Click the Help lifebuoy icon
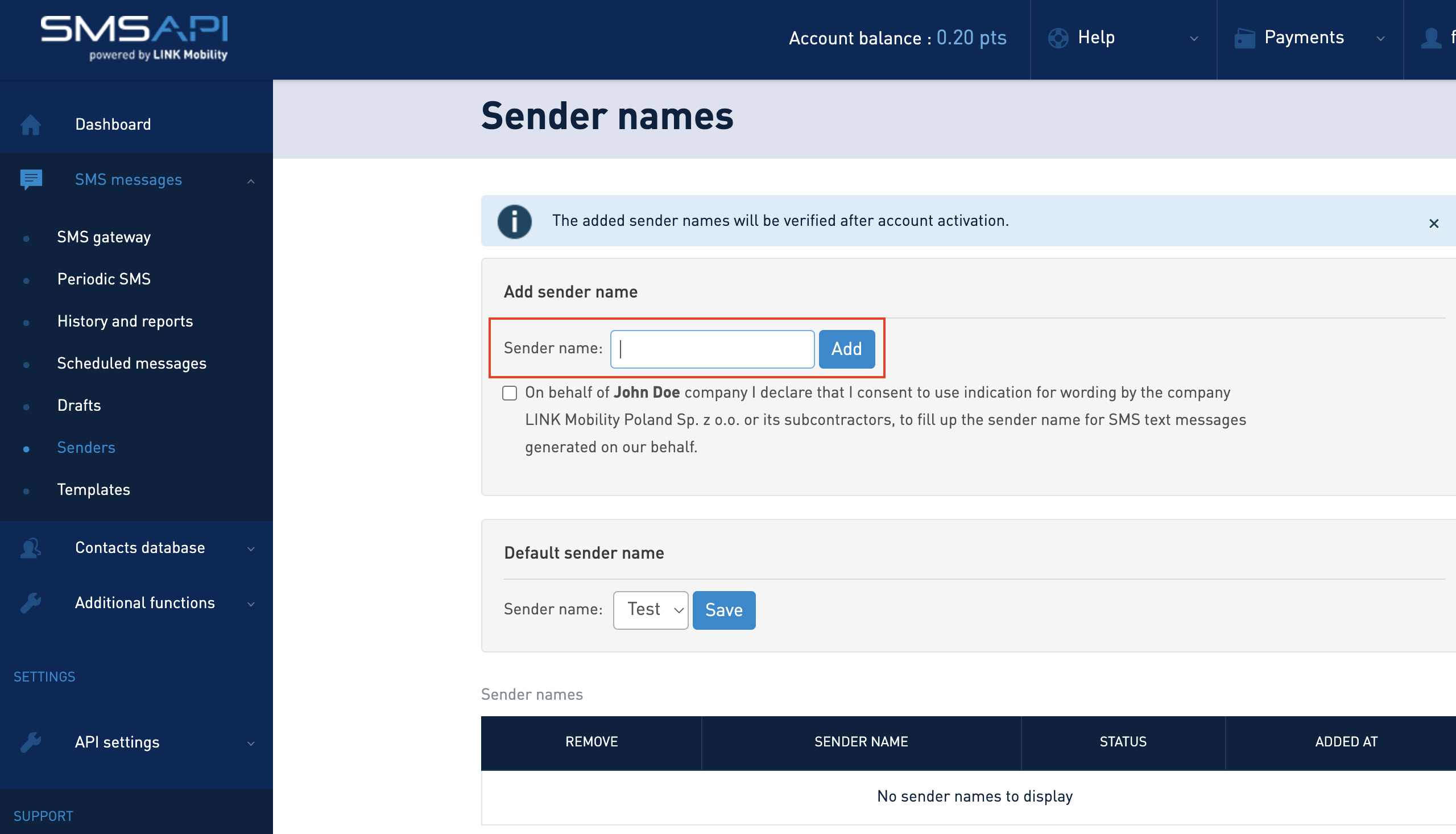This screenshot has width=1456, height=834. click(1057, 38)
